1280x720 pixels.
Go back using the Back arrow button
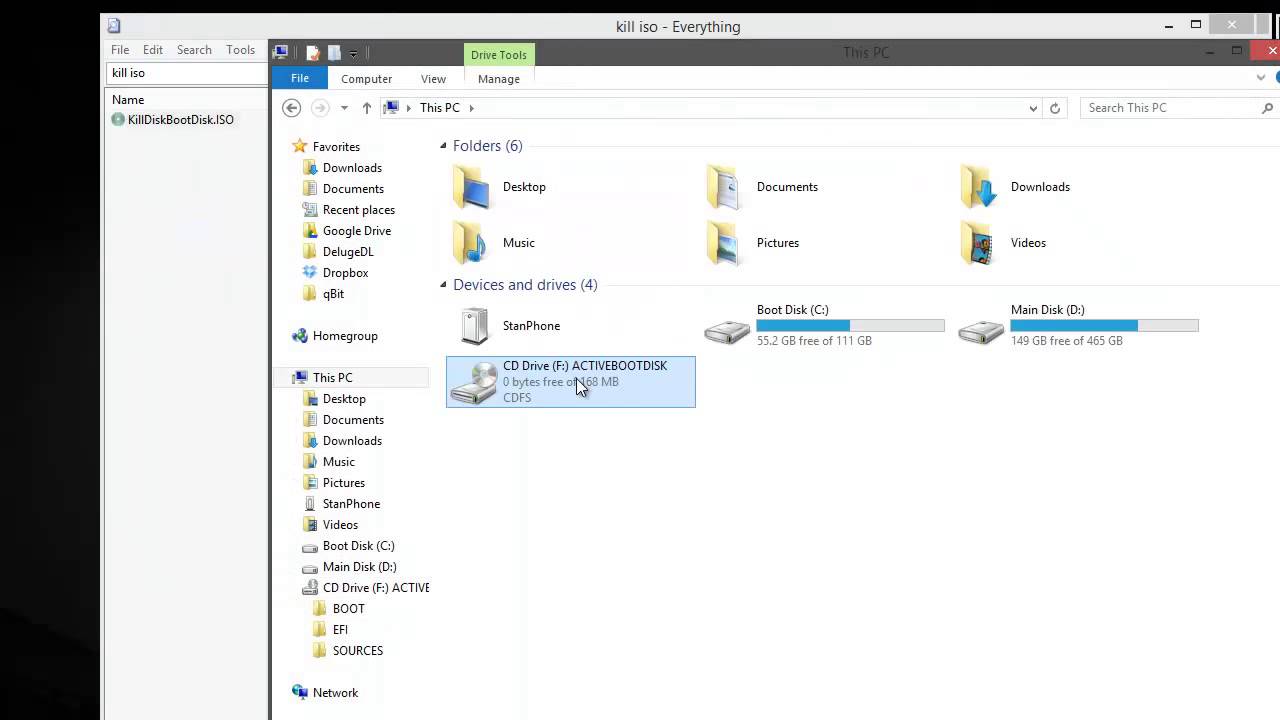(x=291, y=108)
